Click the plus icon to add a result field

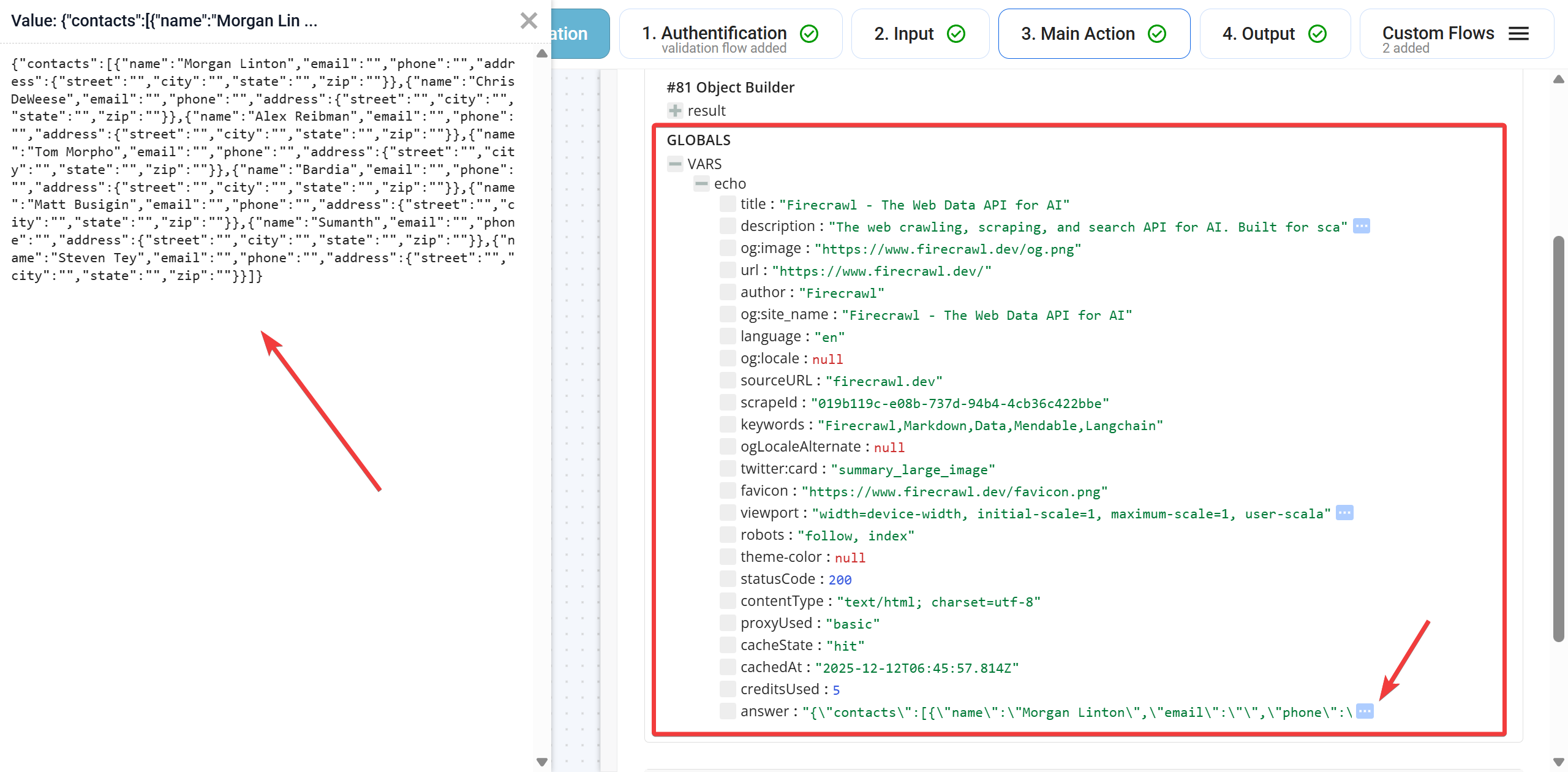675,111
